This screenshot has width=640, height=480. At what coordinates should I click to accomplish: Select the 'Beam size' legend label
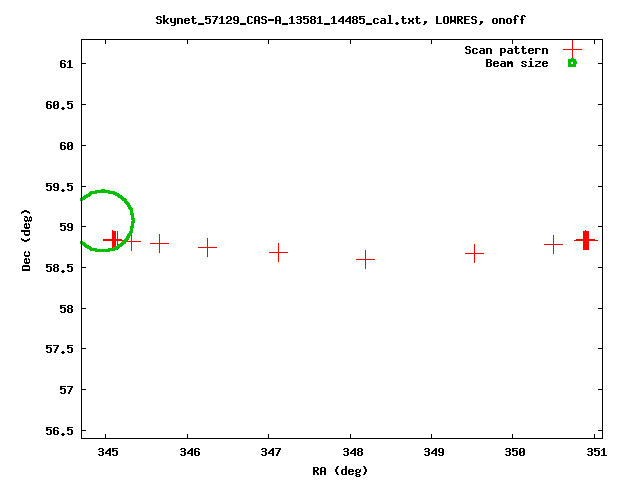[517, 63]
